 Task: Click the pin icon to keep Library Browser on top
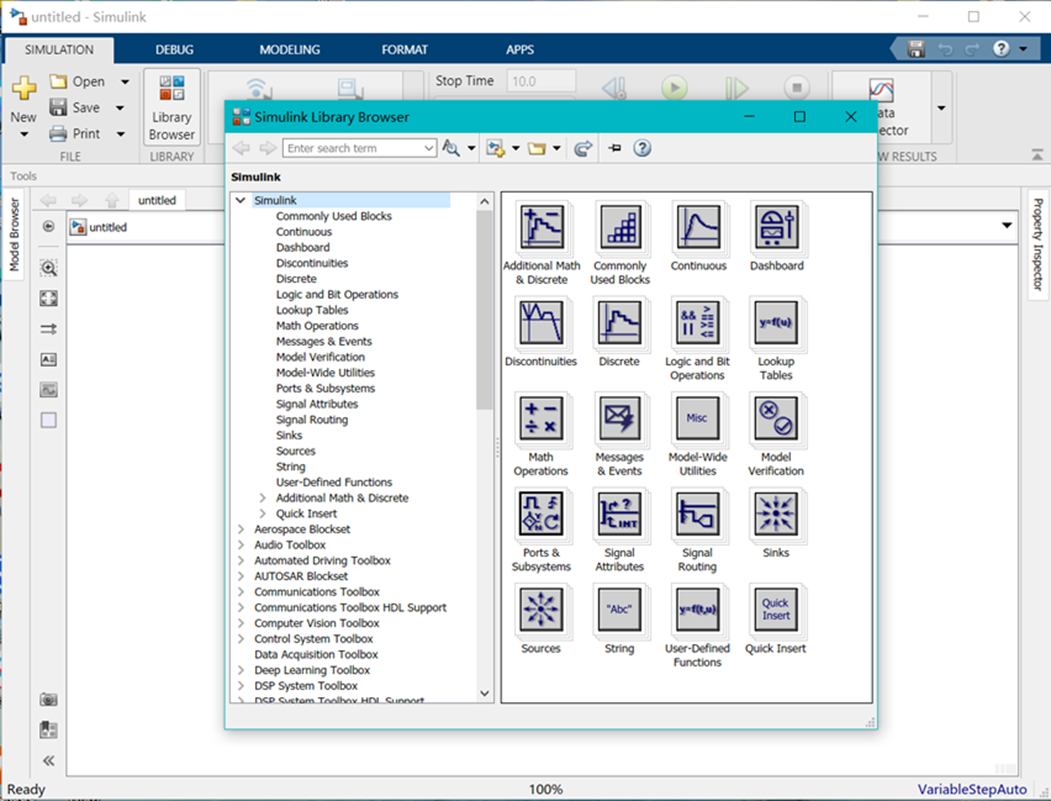tap(615, 148)
